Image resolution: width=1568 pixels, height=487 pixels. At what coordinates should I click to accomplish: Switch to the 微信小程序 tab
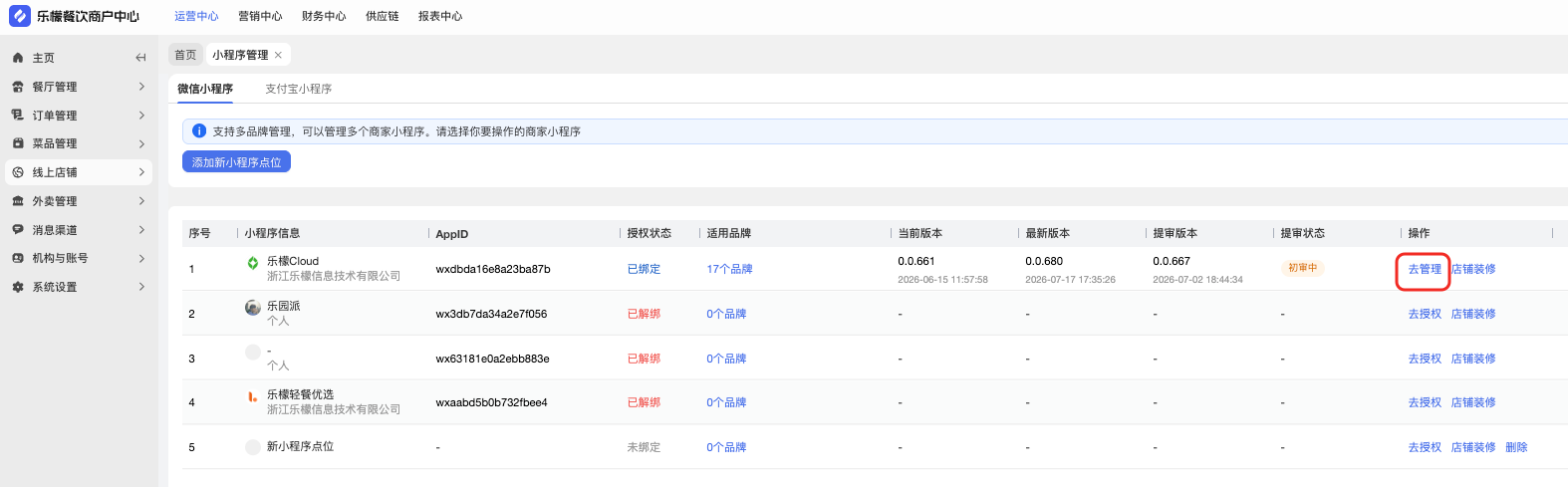(x=205, y=89)
